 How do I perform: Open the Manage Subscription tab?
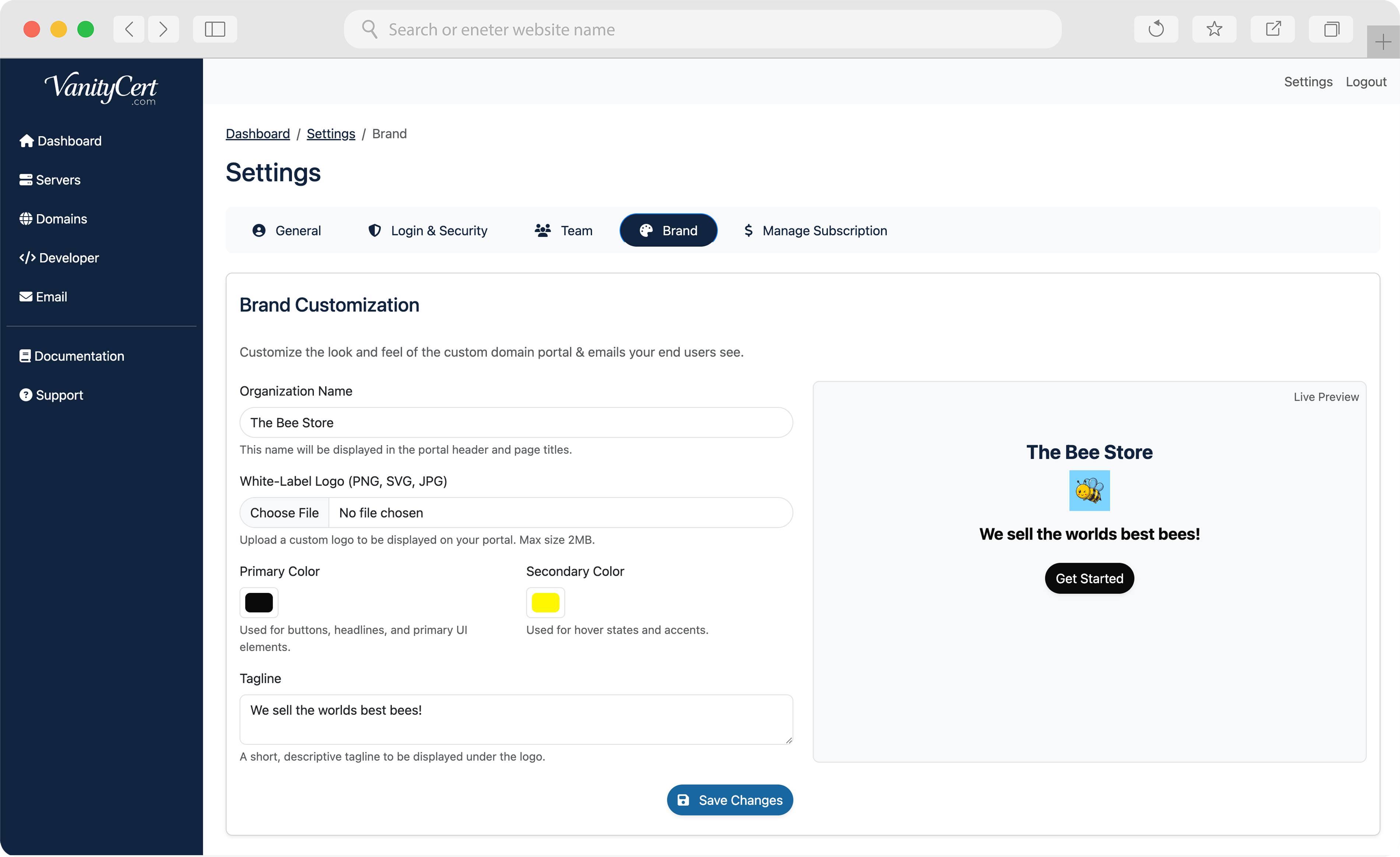[x=815, y=231]
